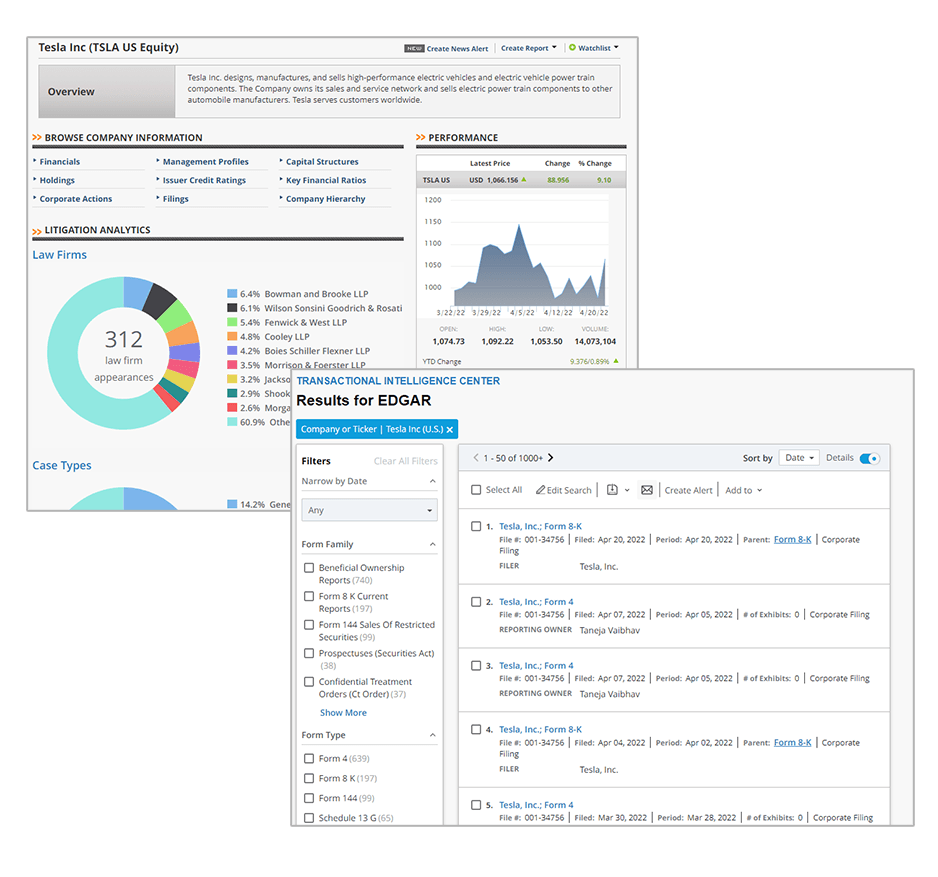Screen dimensions: 938x877
Task: Open the Create Report dropdown
Action: pos(529,48)
